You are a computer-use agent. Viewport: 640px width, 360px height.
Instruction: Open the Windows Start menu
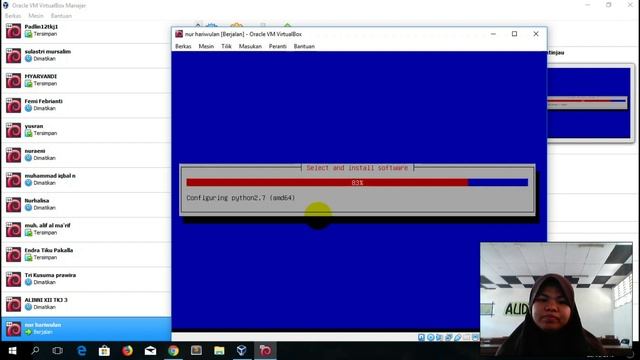(12, 351)
